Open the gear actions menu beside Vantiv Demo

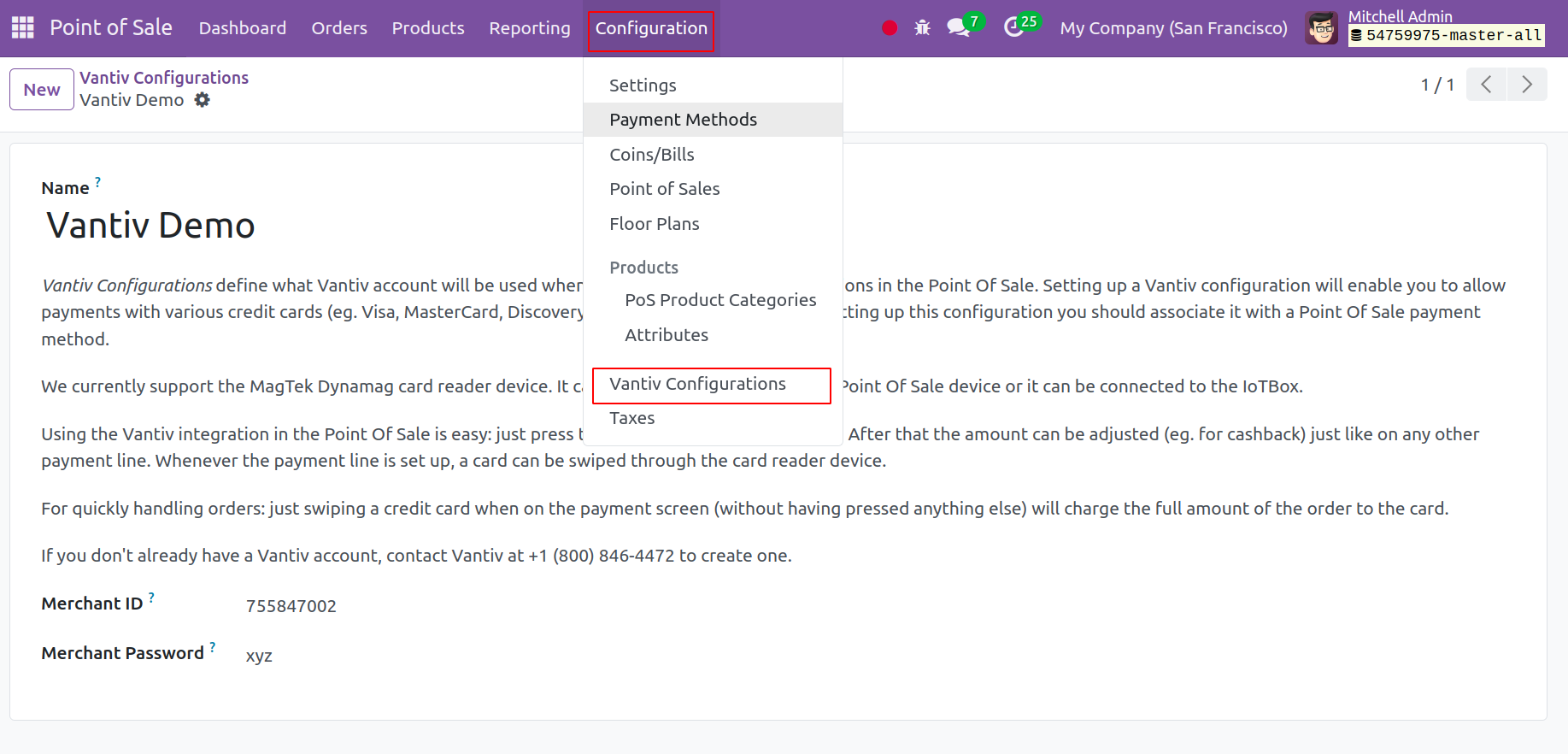202,100
